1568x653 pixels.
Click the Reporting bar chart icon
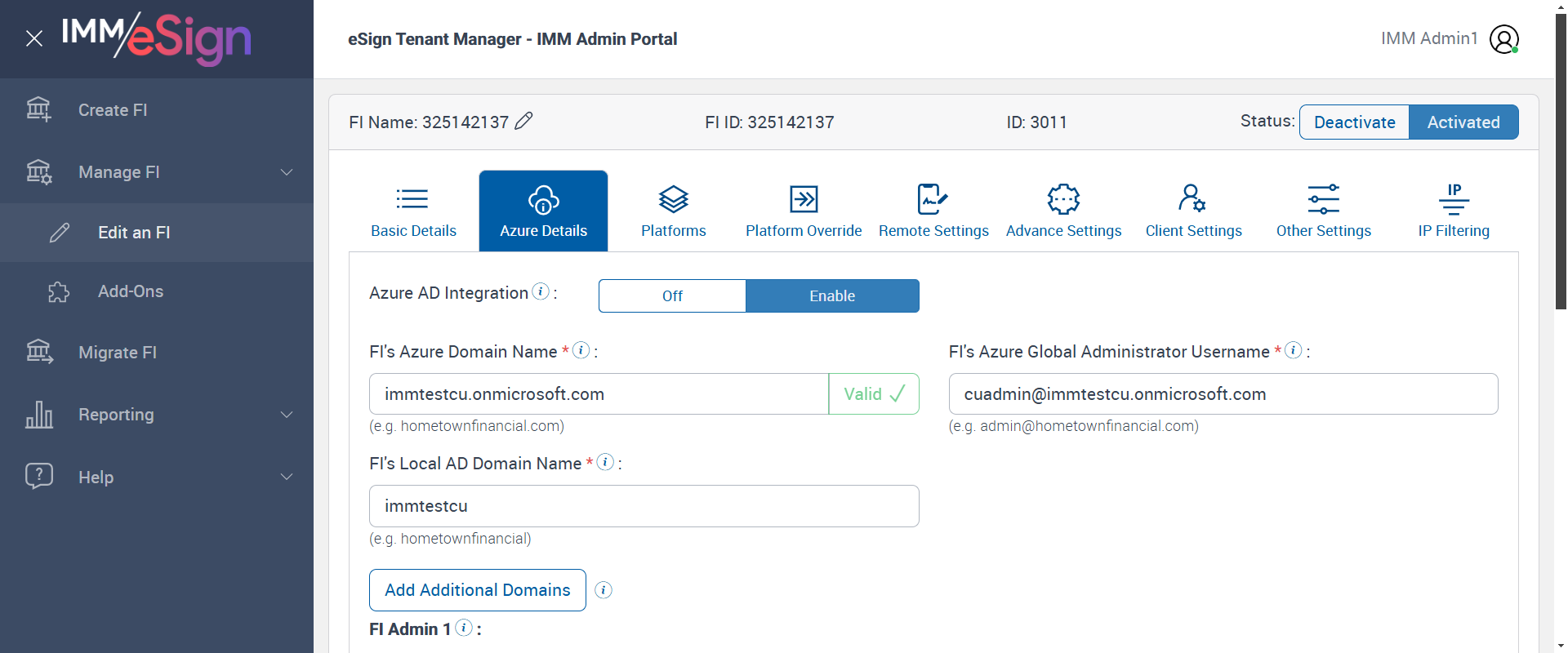tap(38, 415)
